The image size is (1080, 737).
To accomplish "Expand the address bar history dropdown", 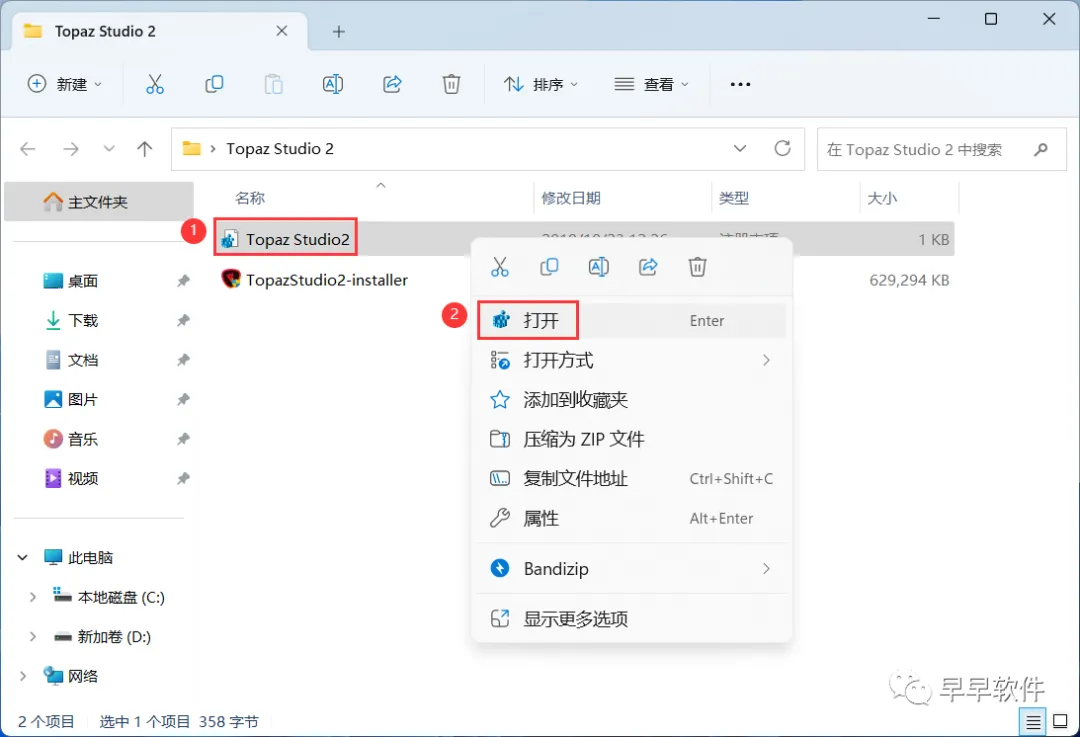I will coord(740,148).
